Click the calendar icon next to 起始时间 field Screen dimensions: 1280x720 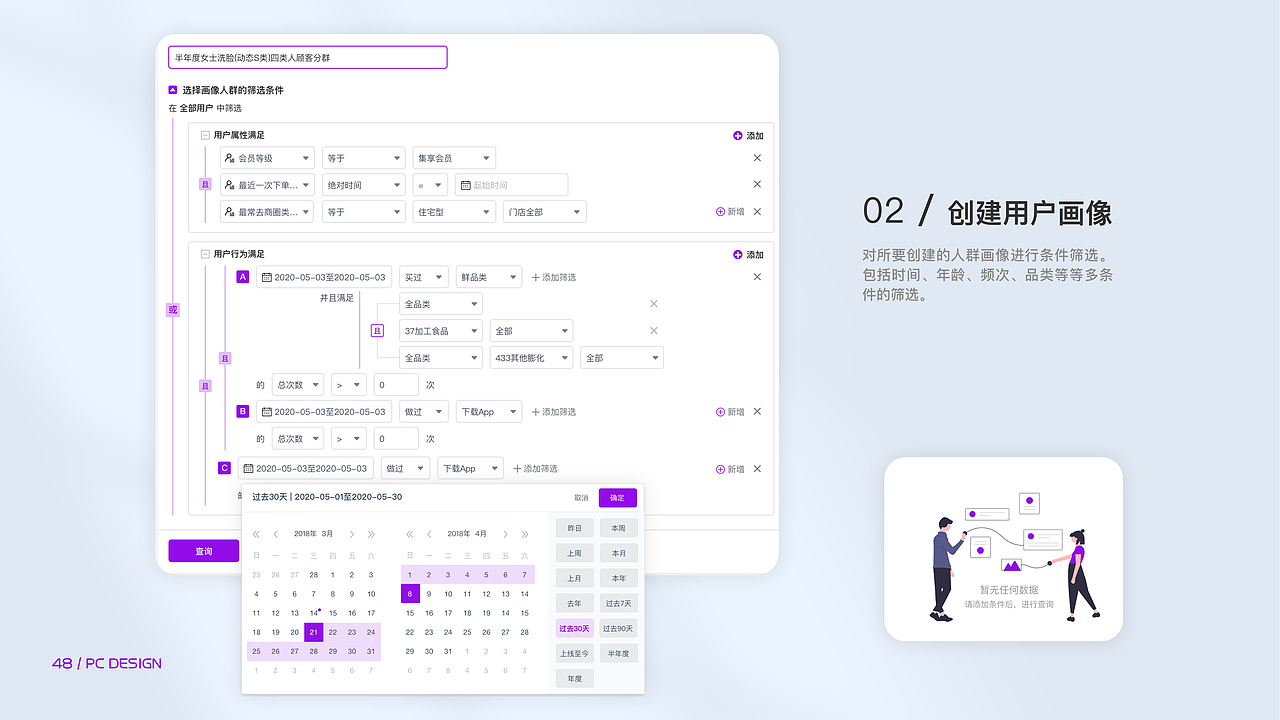[x=467, y=184]
